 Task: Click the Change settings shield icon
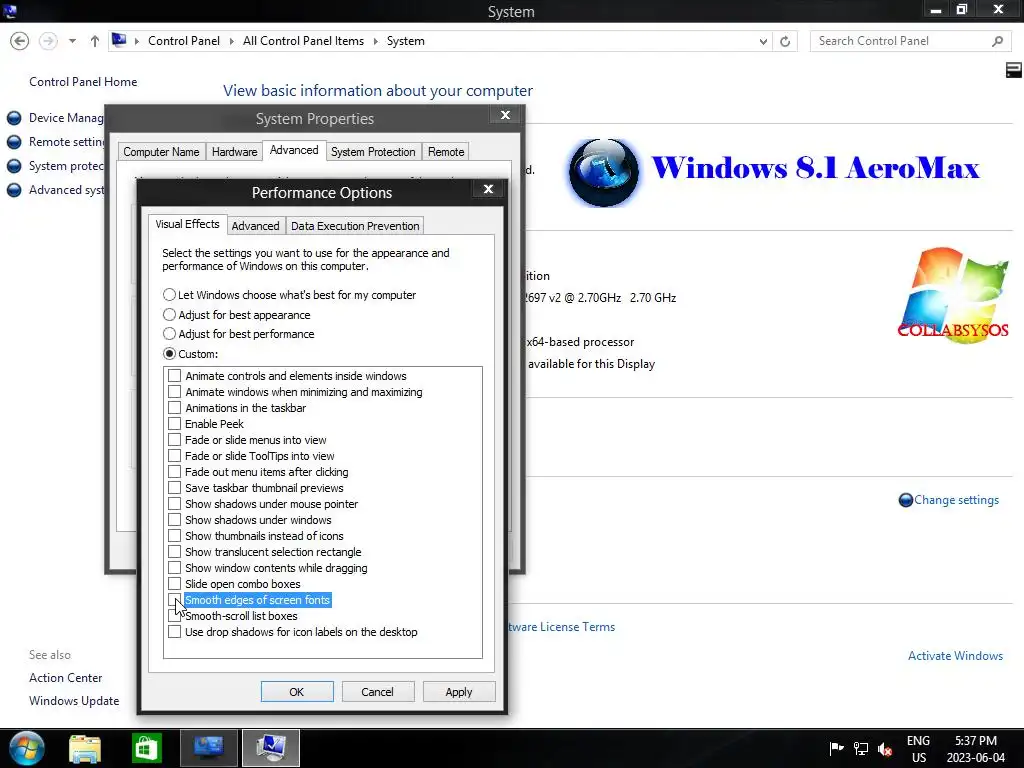pyautogui.click(x=906, y=500)
